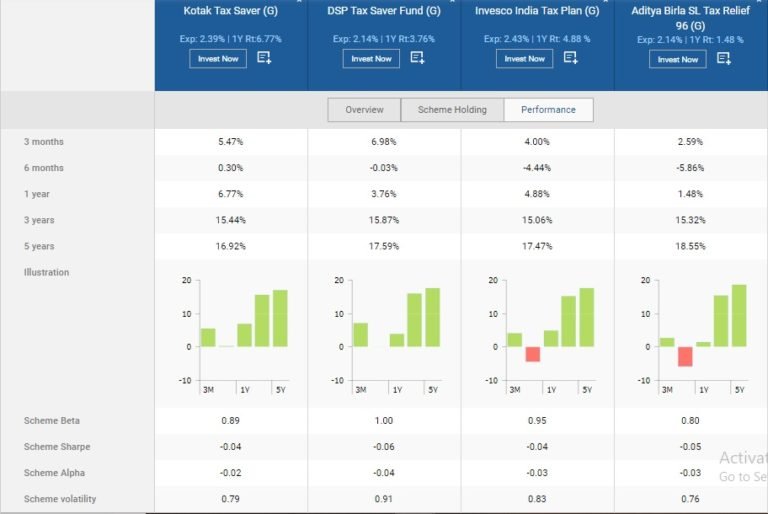Open Aditya Birla SL Tax Relief 96 title
Viewport: 768px width, 514px height.
pos(691,18)
